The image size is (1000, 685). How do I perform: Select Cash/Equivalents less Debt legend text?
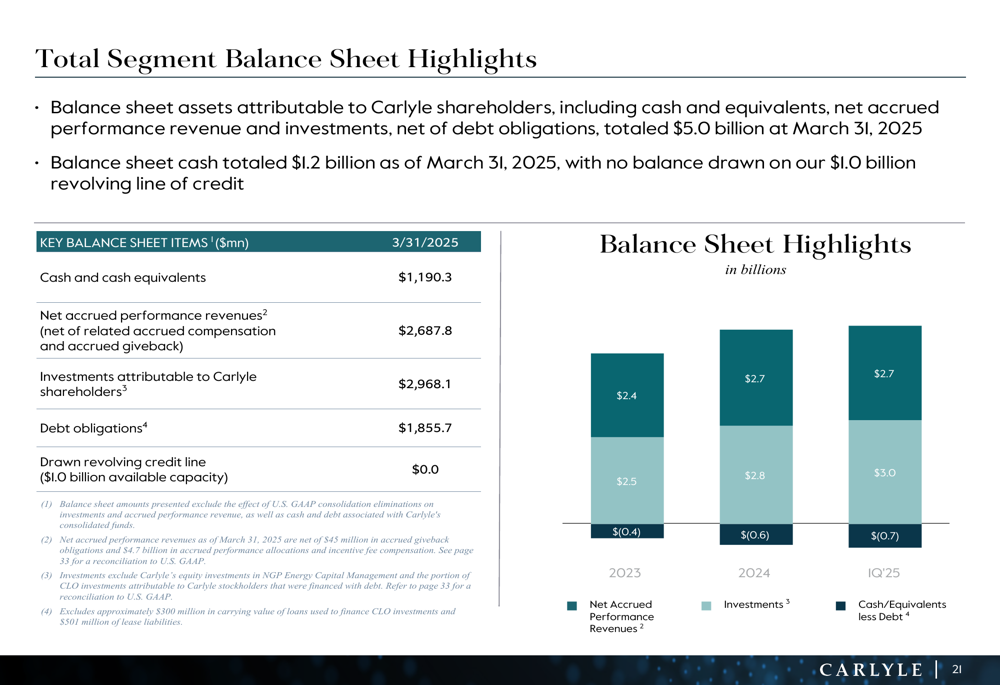point(902,610)
